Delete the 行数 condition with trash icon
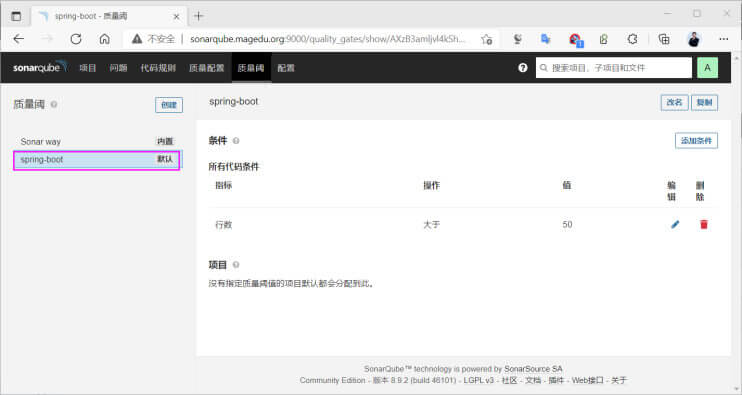742x395 pixels. pos(704,224)
